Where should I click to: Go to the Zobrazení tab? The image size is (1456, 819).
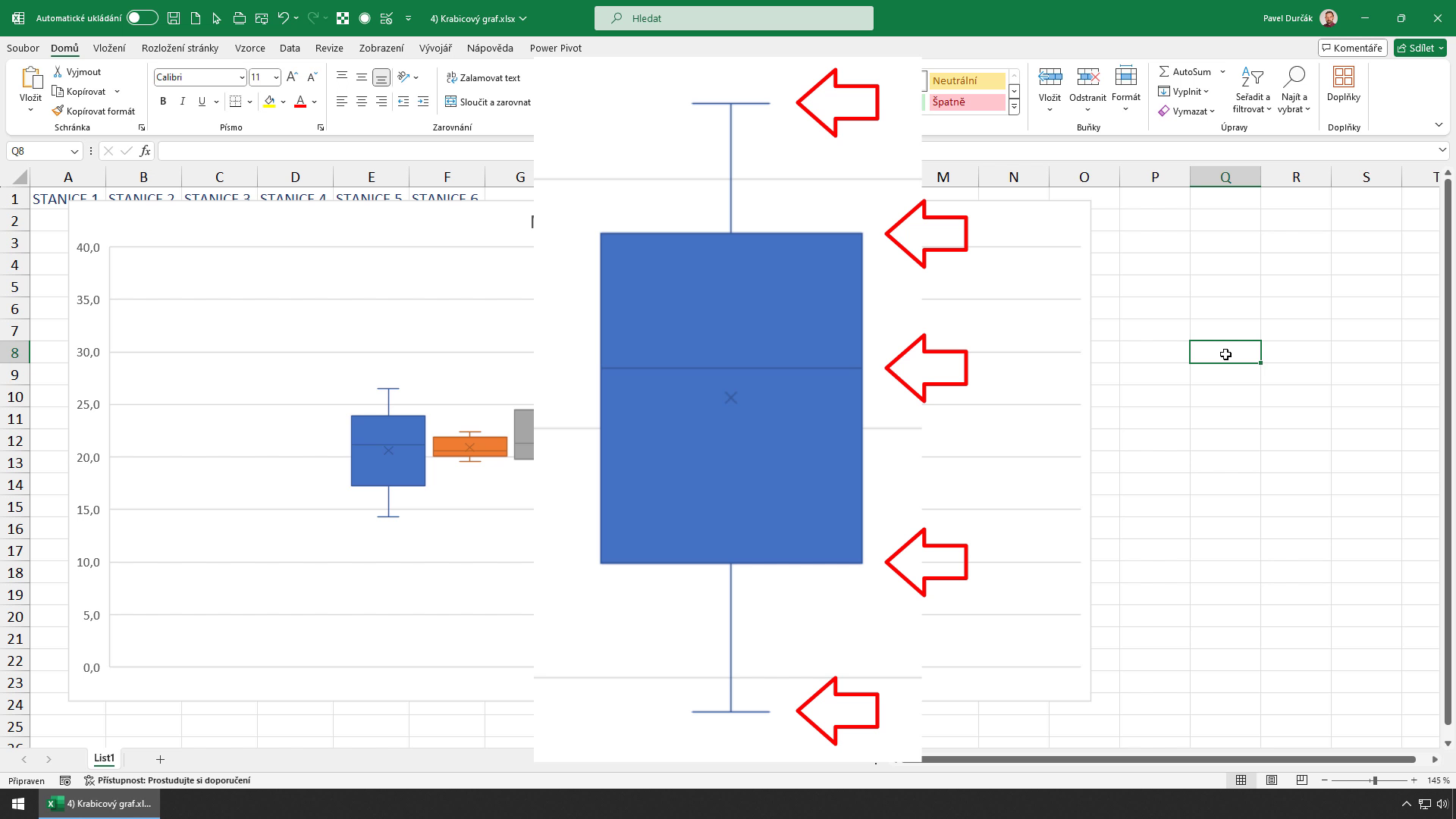pyautogui.click(x=381, y=48)
